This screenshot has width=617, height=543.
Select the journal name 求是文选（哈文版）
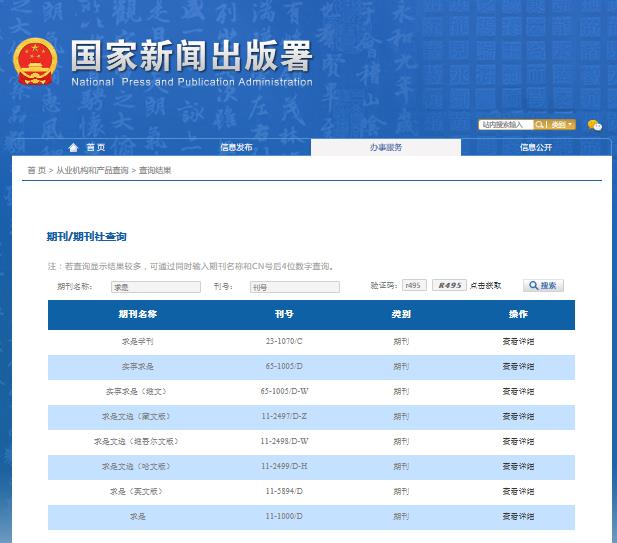137,467
